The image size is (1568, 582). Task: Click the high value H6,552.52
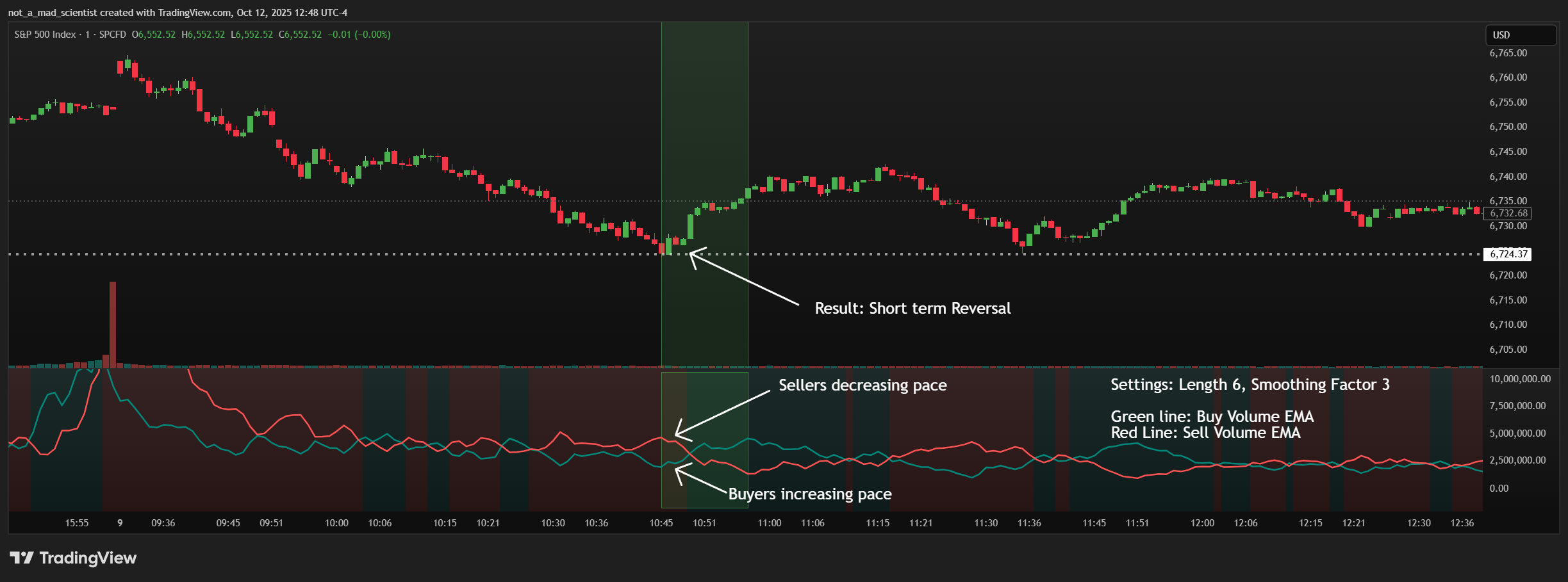[203, 35]
